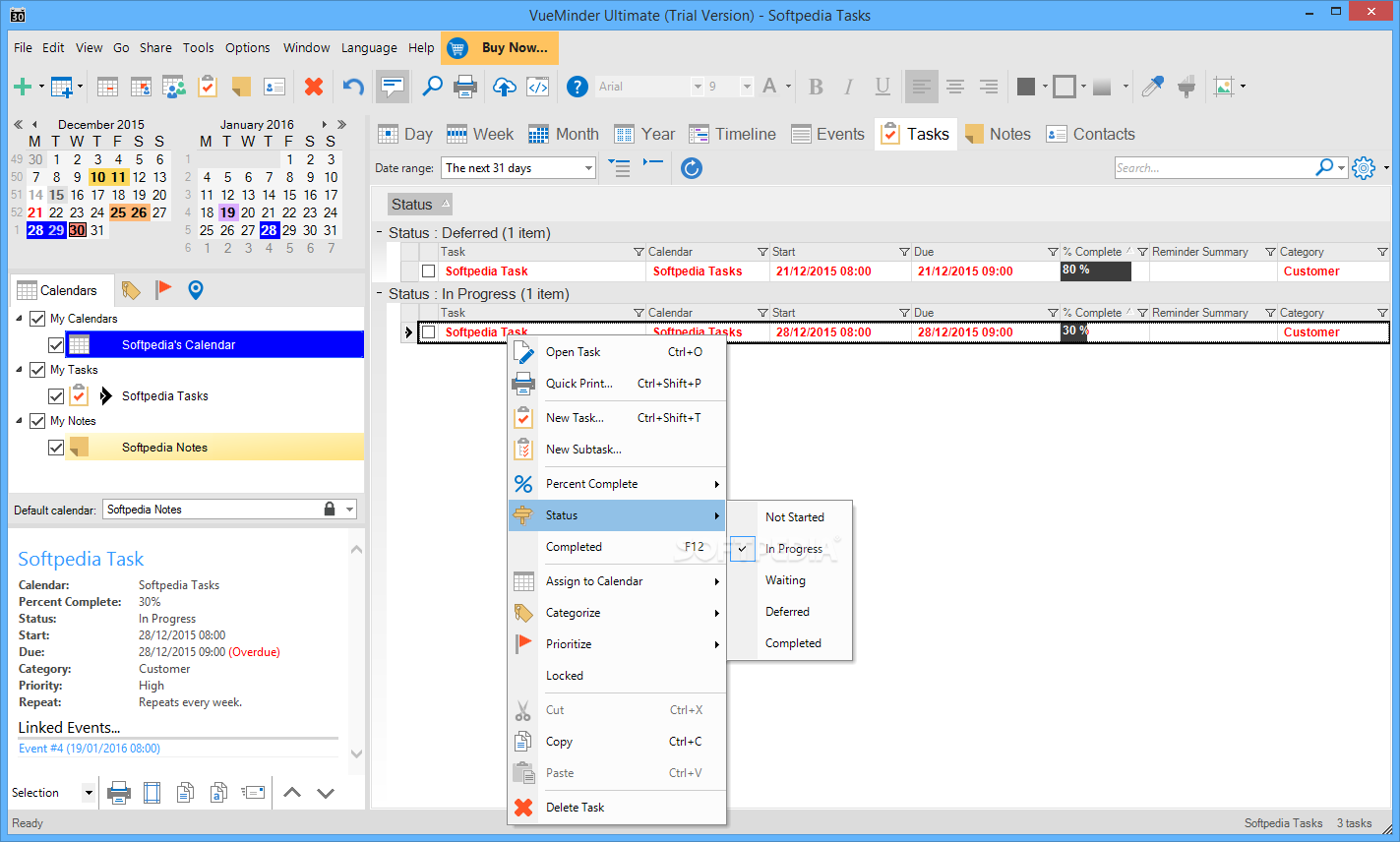Uncheck the Softpedia Notes checkbox

click(56, 448)
